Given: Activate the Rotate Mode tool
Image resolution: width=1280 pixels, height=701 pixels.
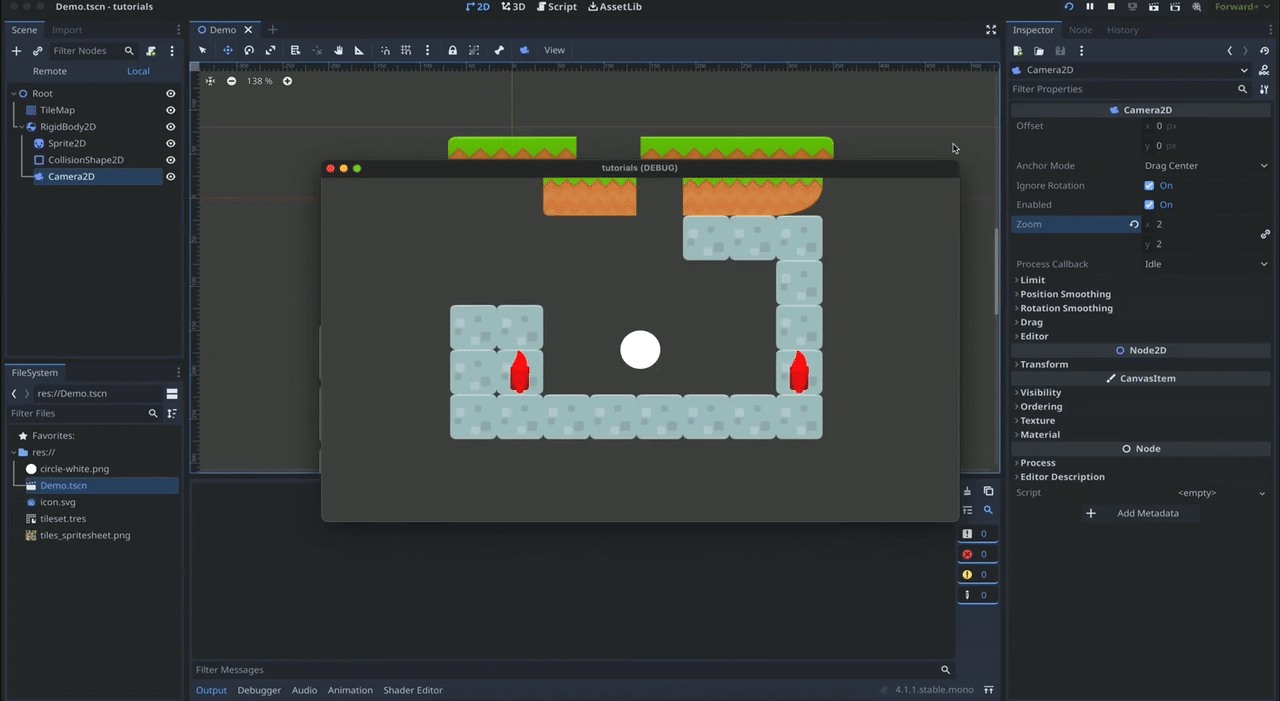Looking at the screenshot, I should [x=249, y=50].
